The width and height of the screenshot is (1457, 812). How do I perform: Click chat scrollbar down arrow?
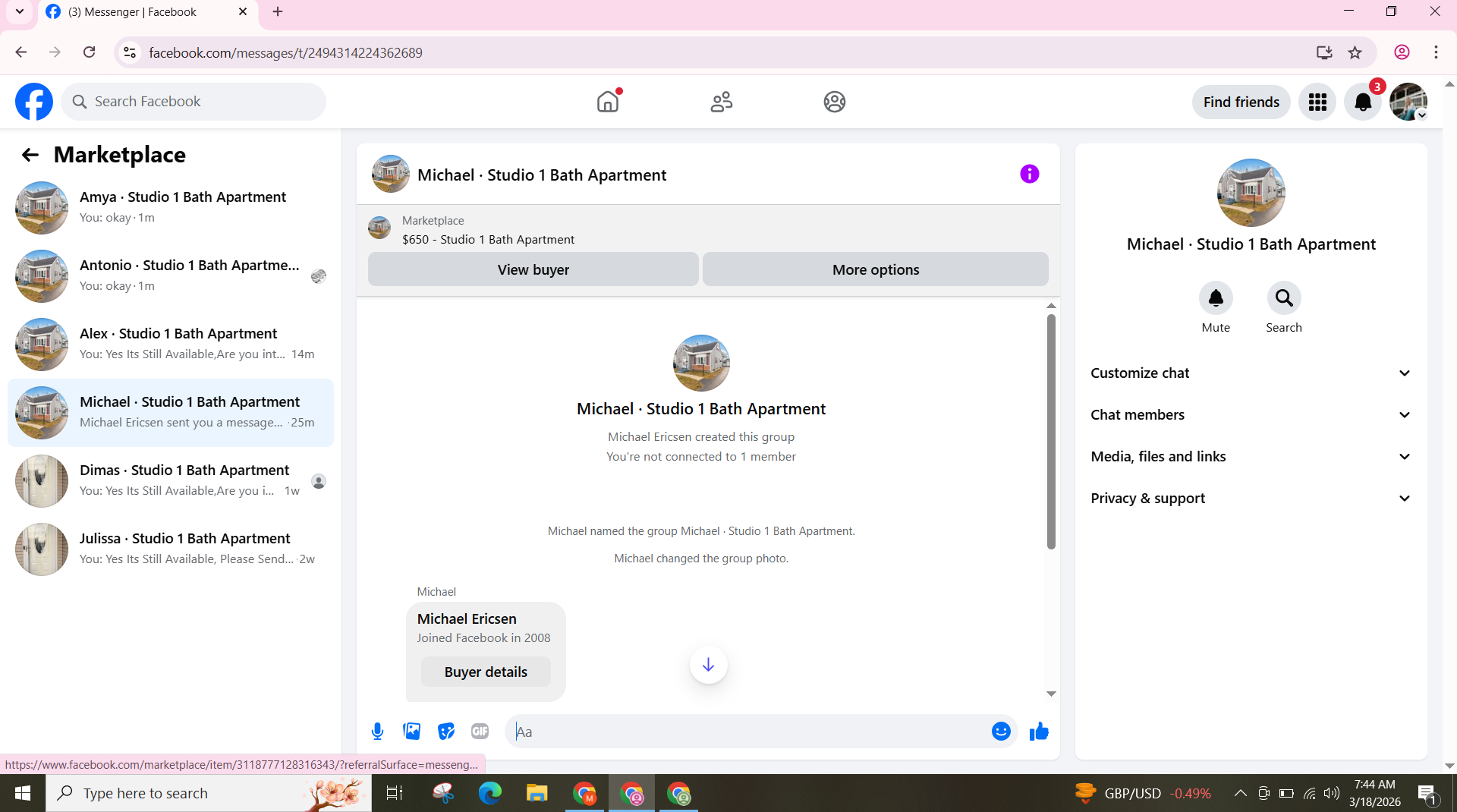point(1051,694)
